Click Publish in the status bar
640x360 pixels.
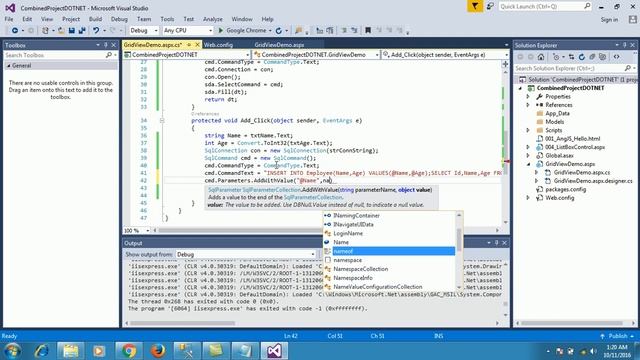coord(618,336)
